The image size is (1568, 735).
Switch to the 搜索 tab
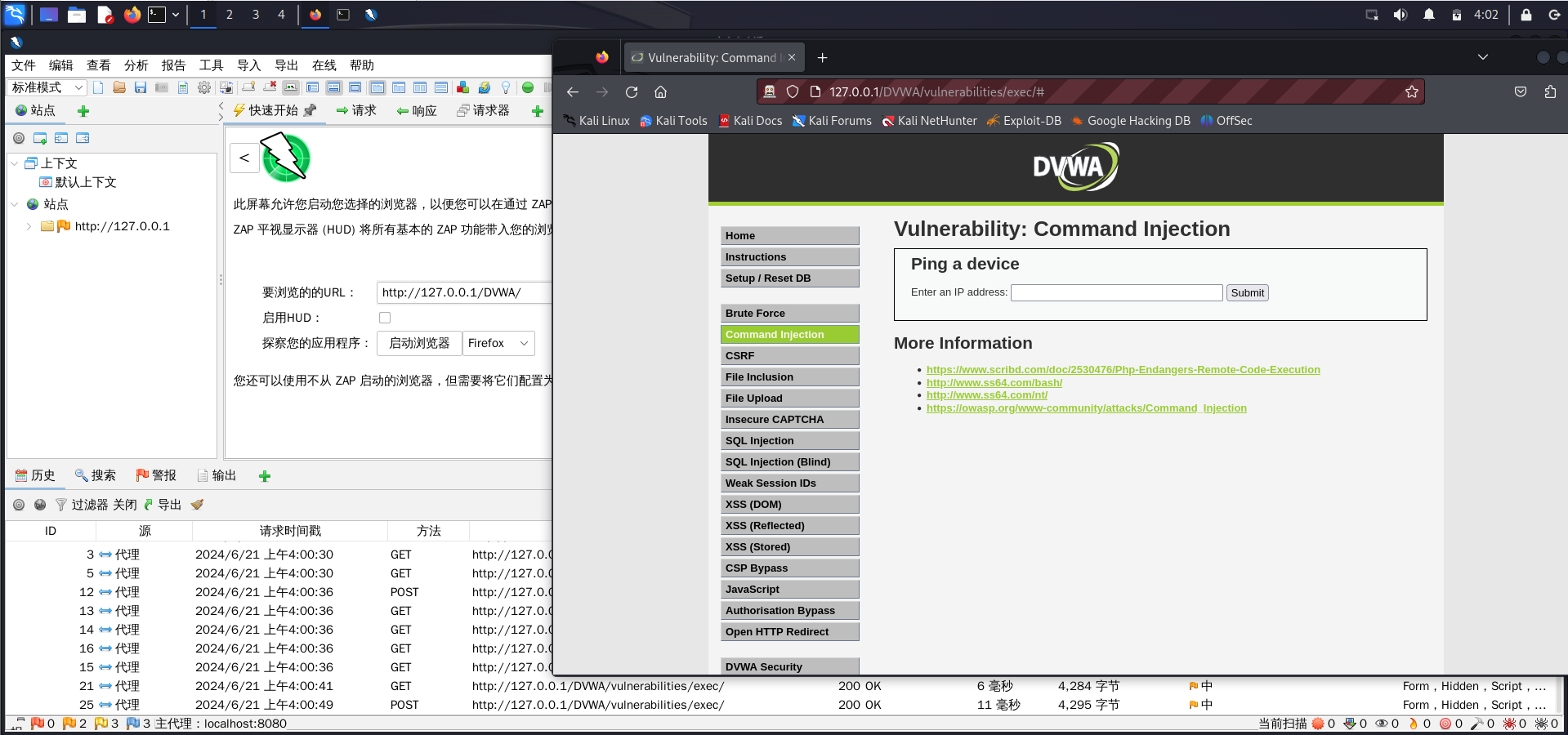(96, 475)
